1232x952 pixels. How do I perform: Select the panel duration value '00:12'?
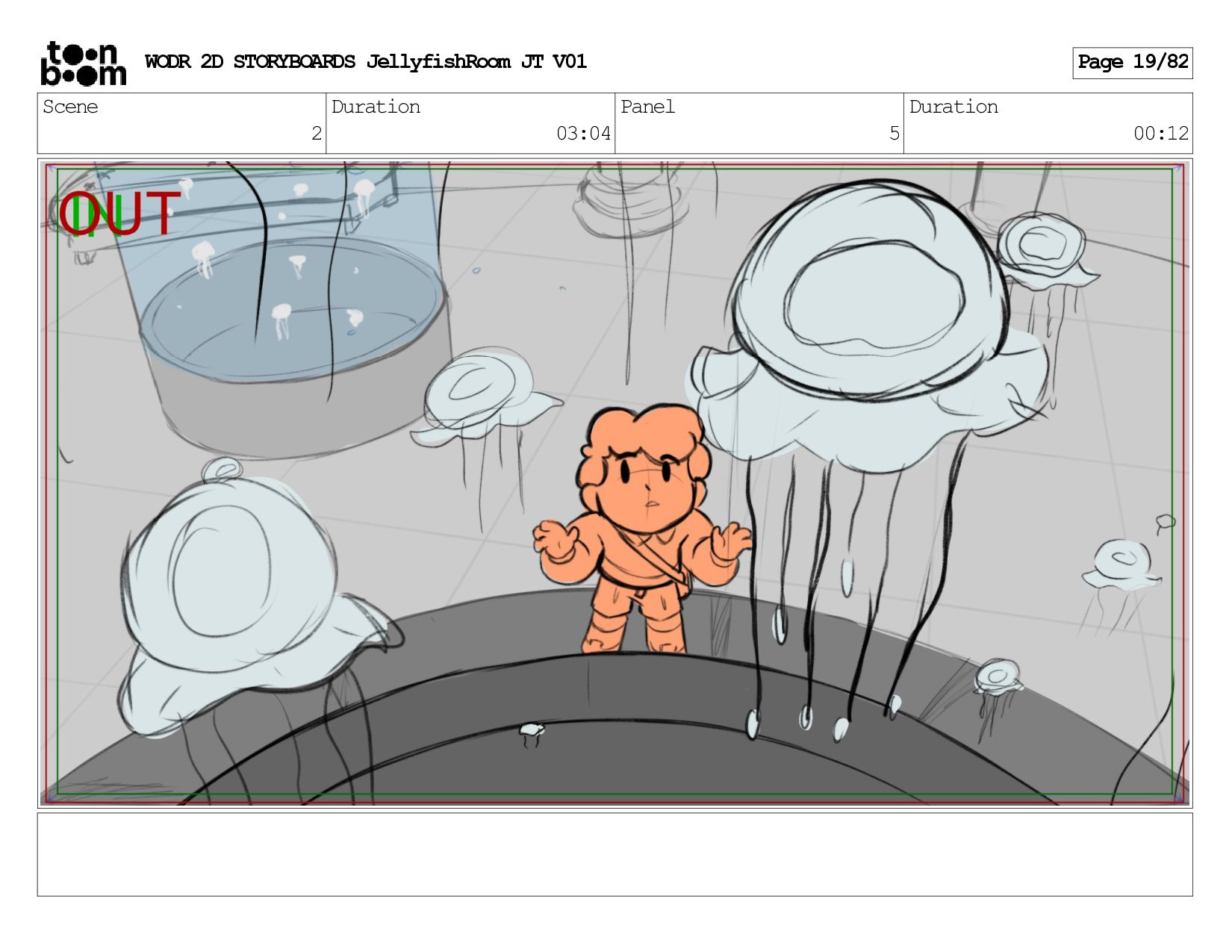point(1161,134)
